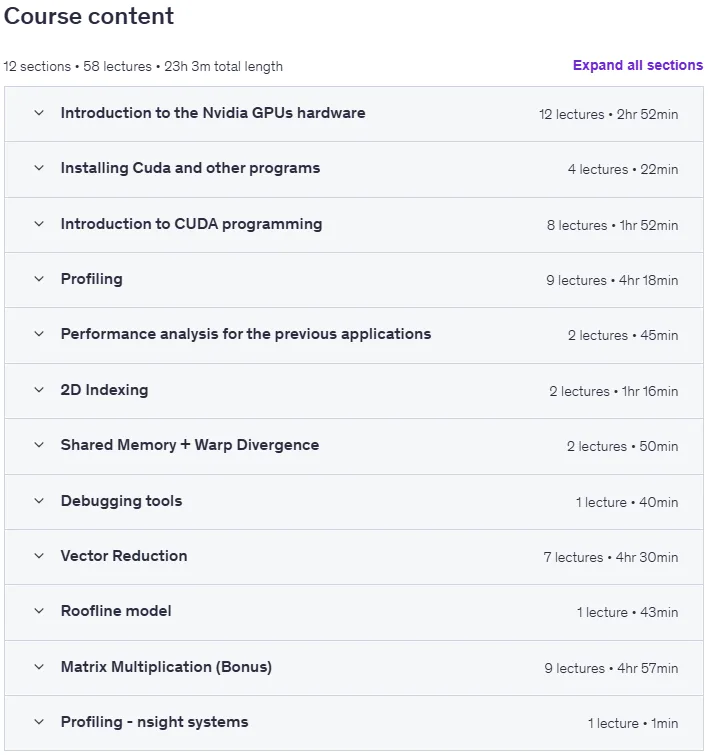Click chevron next to Installing Cuda and other programs

click(39, 168)
